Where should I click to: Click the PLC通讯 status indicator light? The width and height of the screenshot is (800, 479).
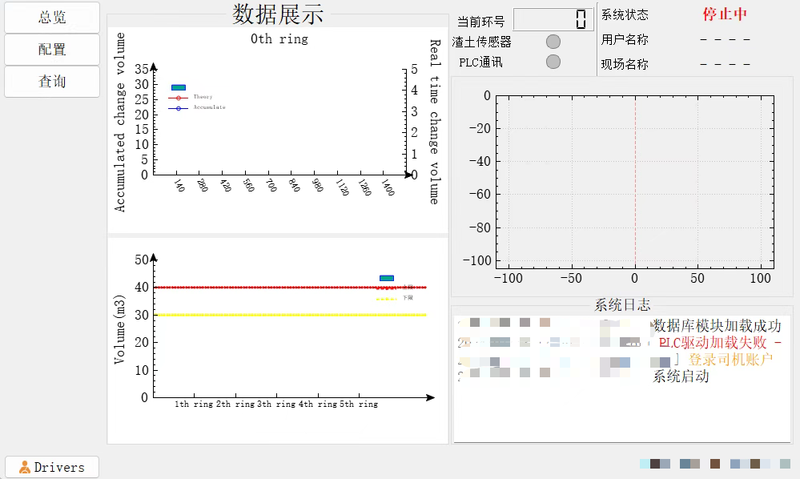pos(553,62)
